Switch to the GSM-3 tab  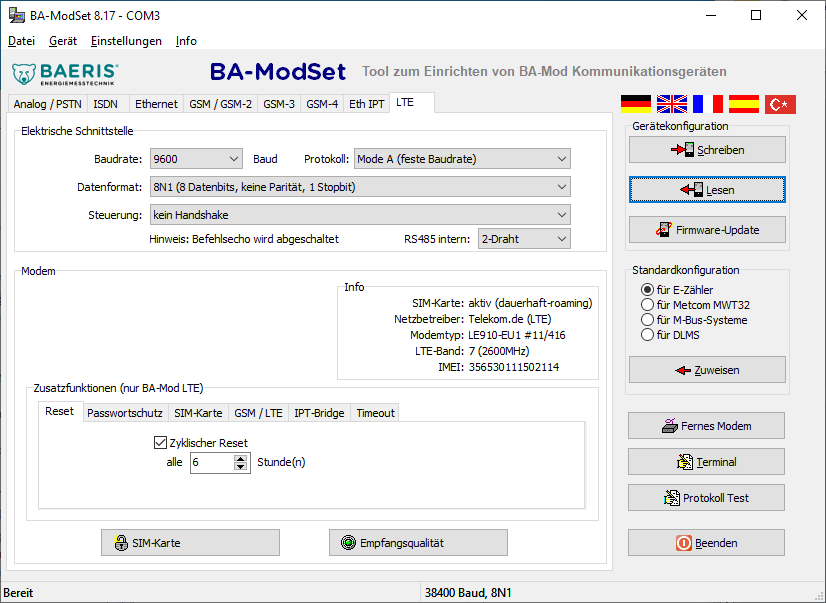point(279,104)
